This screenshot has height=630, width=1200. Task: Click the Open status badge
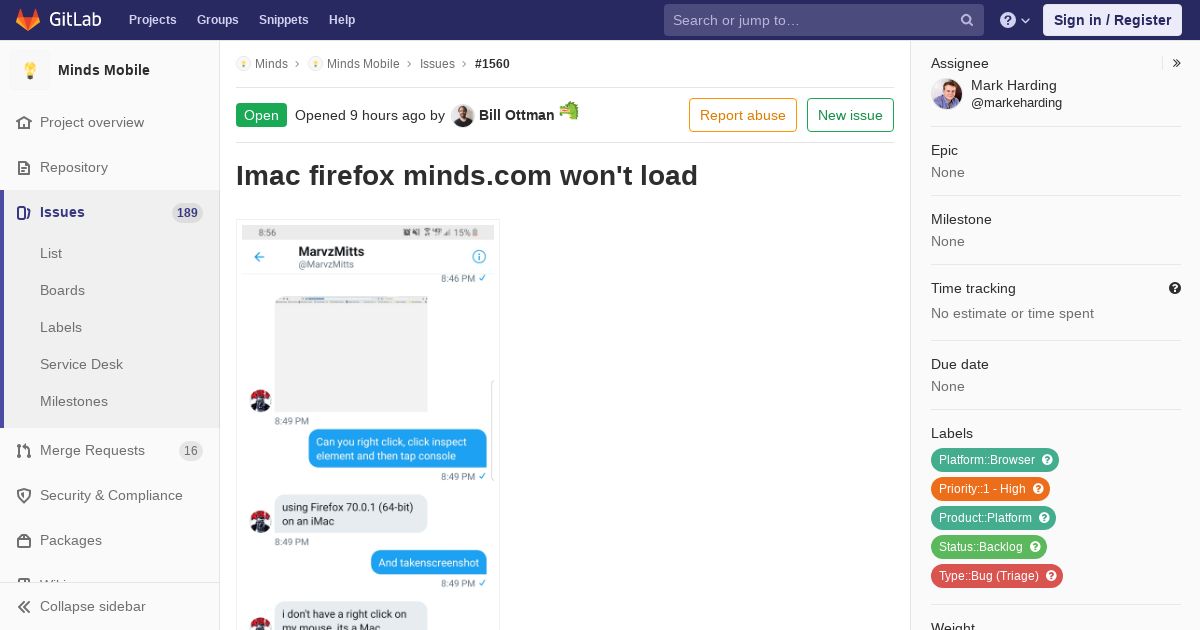[261, 115]
